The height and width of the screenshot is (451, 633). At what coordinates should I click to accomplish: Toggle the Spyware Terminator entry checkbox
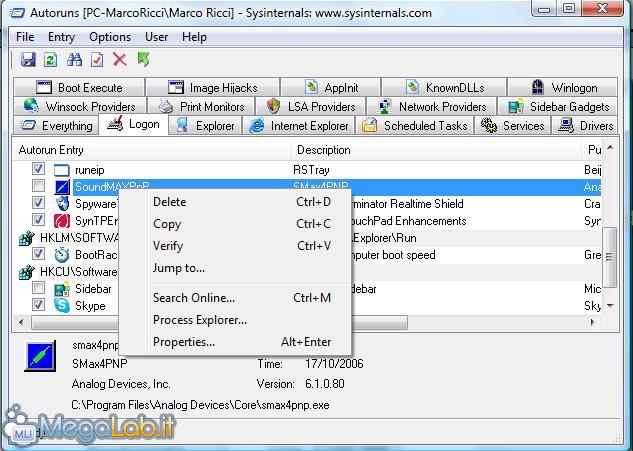point(38,203)
